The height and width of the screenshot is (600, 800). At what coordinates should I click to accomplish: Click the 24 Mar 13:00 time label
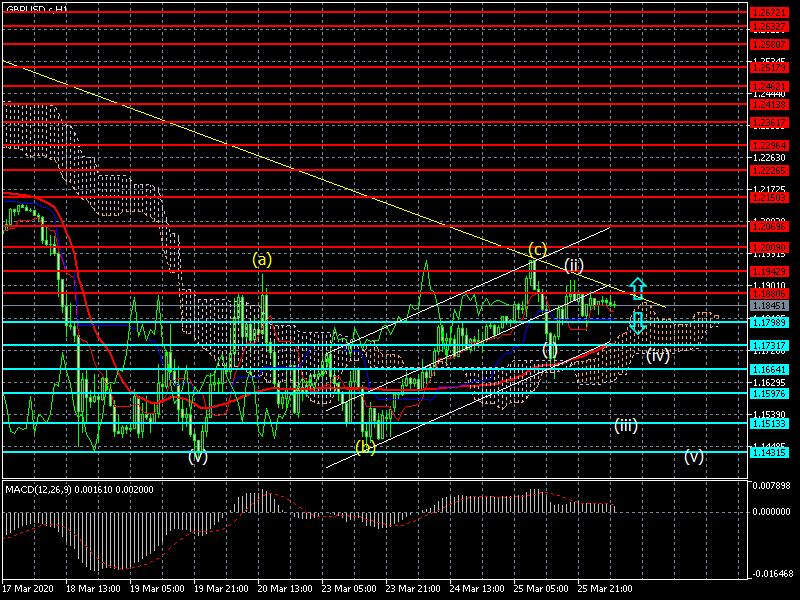tap(477, 588)
